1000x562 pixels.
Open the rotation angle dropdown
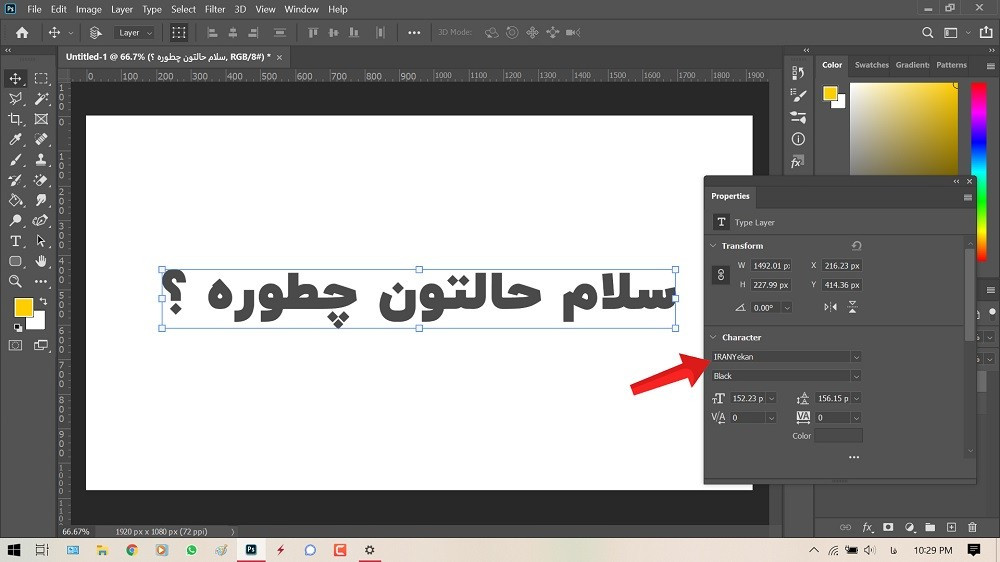point(787,307)
